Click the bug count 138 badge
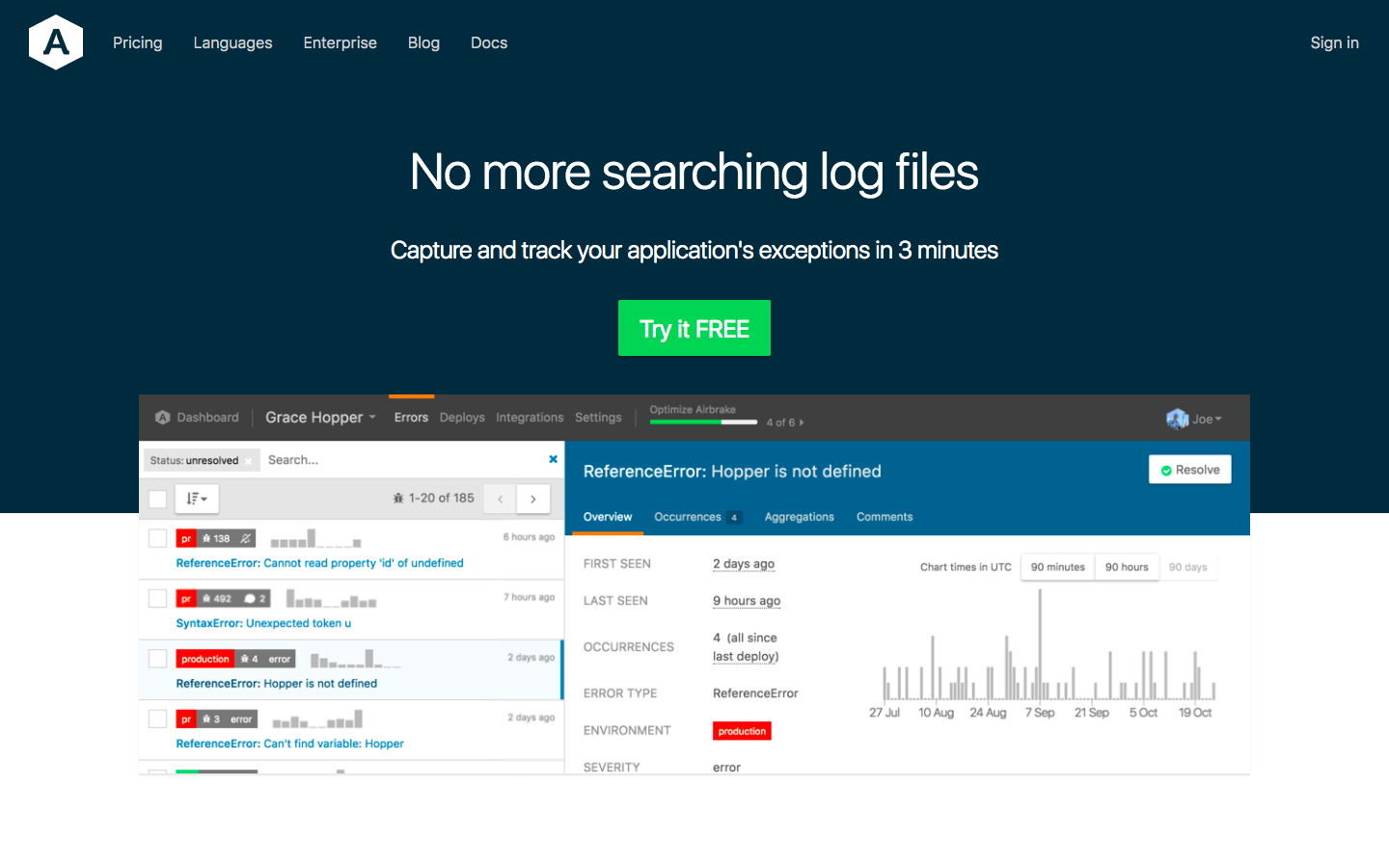The height and width of the screenshot is (868, 1389). click(x=216, y=538)
